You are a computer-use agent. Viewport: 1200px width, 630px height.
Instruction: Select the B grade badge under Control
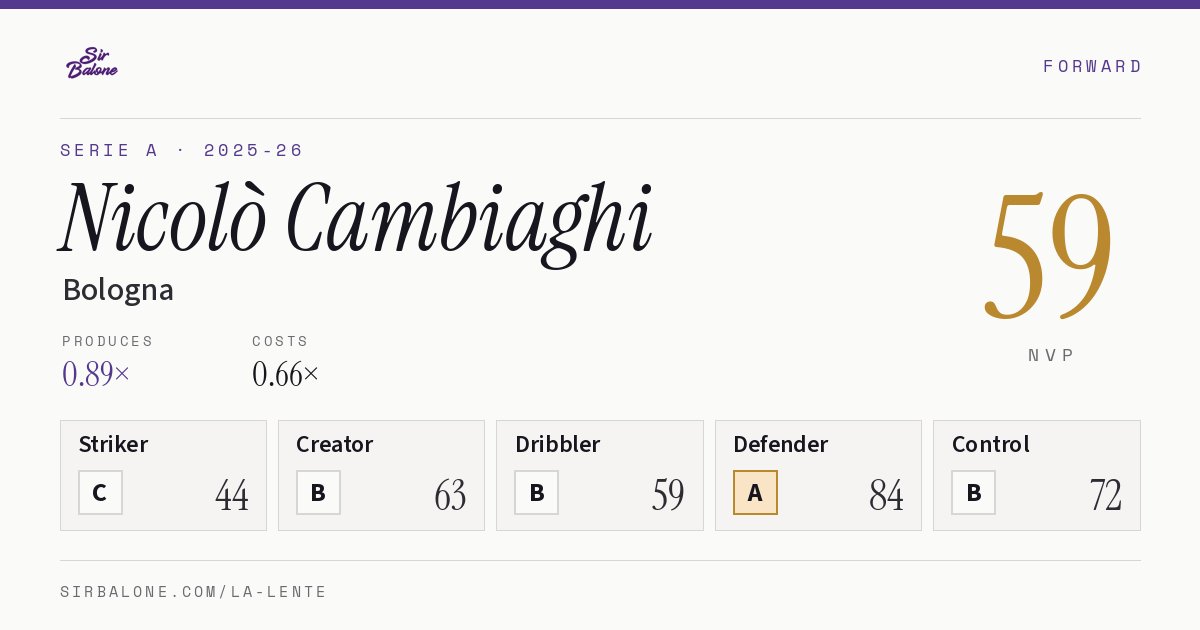(973, 492)
